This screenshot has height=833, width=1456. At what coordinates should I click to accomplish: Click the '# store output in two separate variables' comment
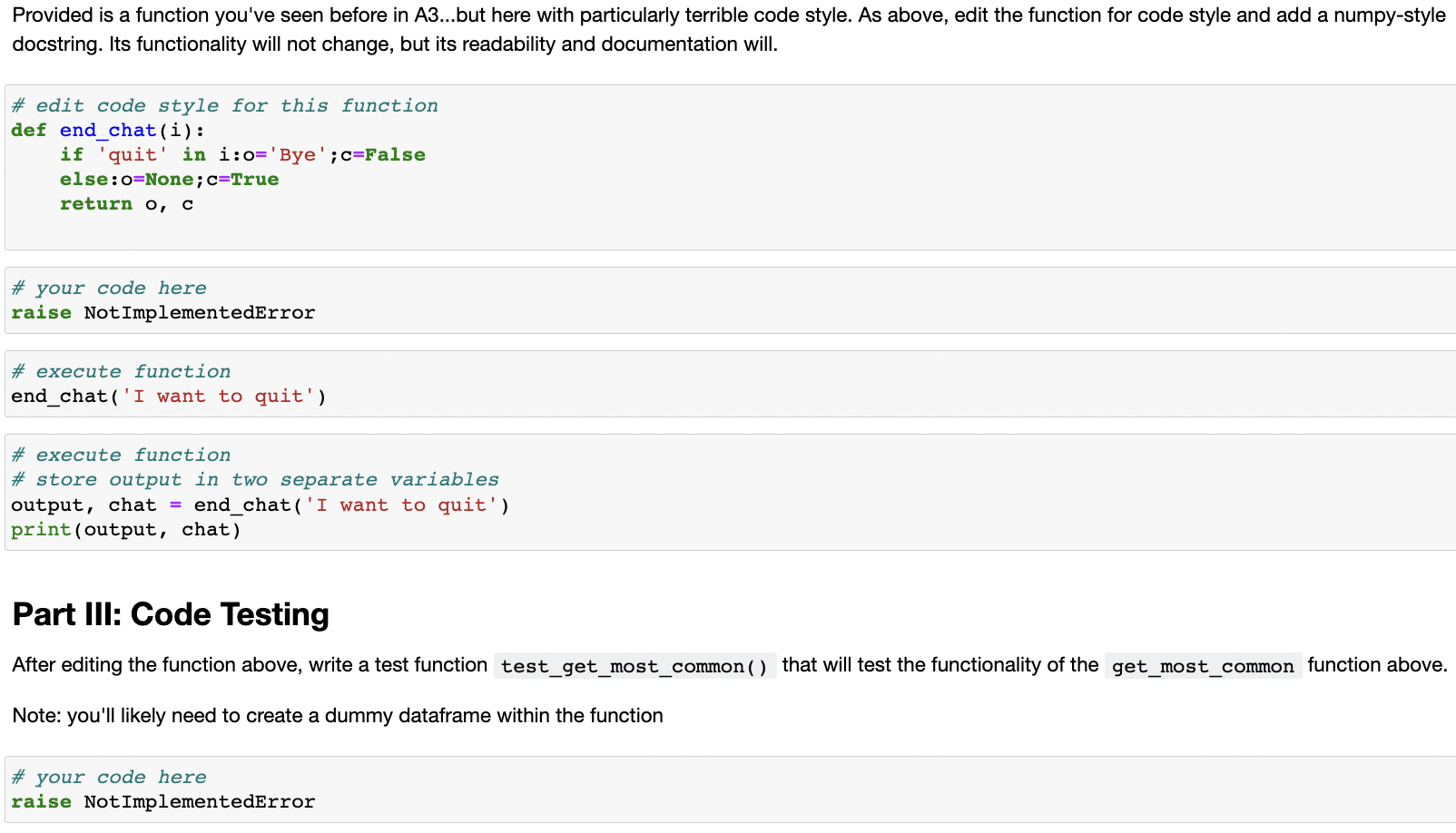point(255,479)
